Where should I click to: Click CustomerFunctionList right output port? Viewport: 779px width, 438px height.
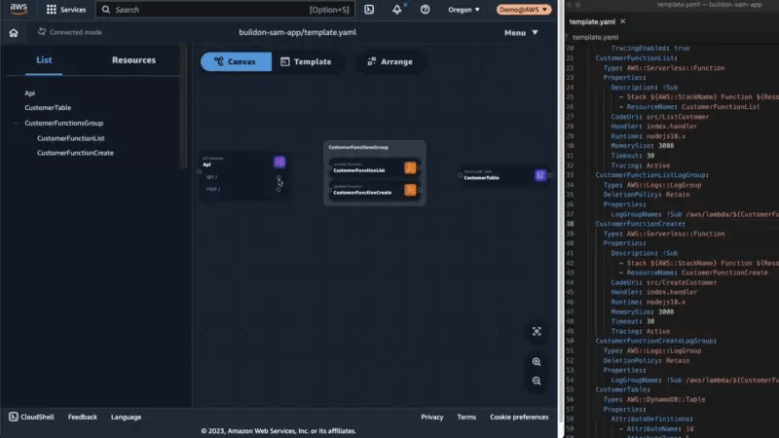coord(420,168)
